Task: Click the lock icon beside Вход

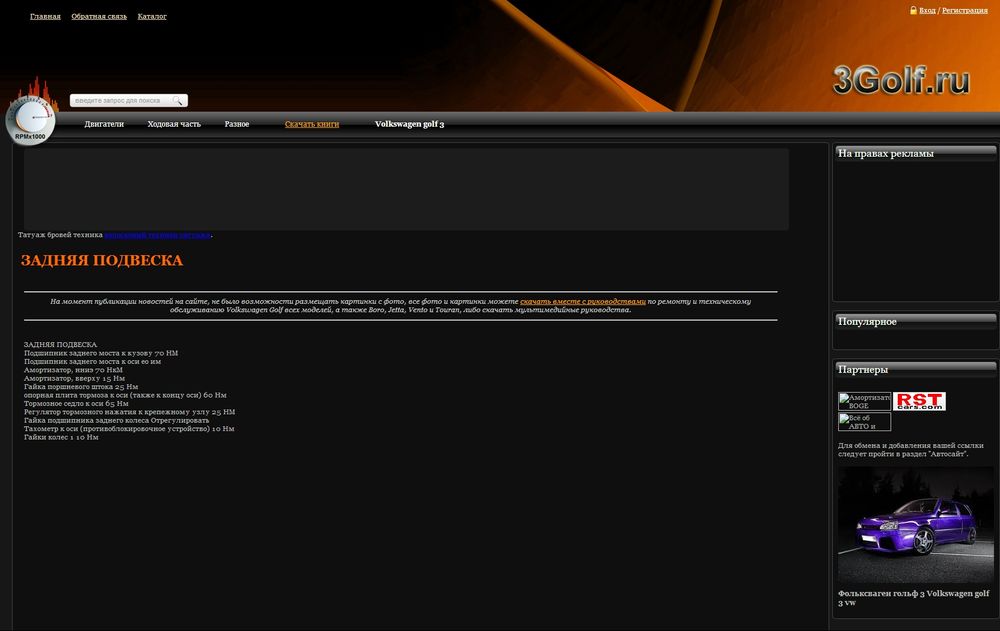Action: click(x=913, y=10)
